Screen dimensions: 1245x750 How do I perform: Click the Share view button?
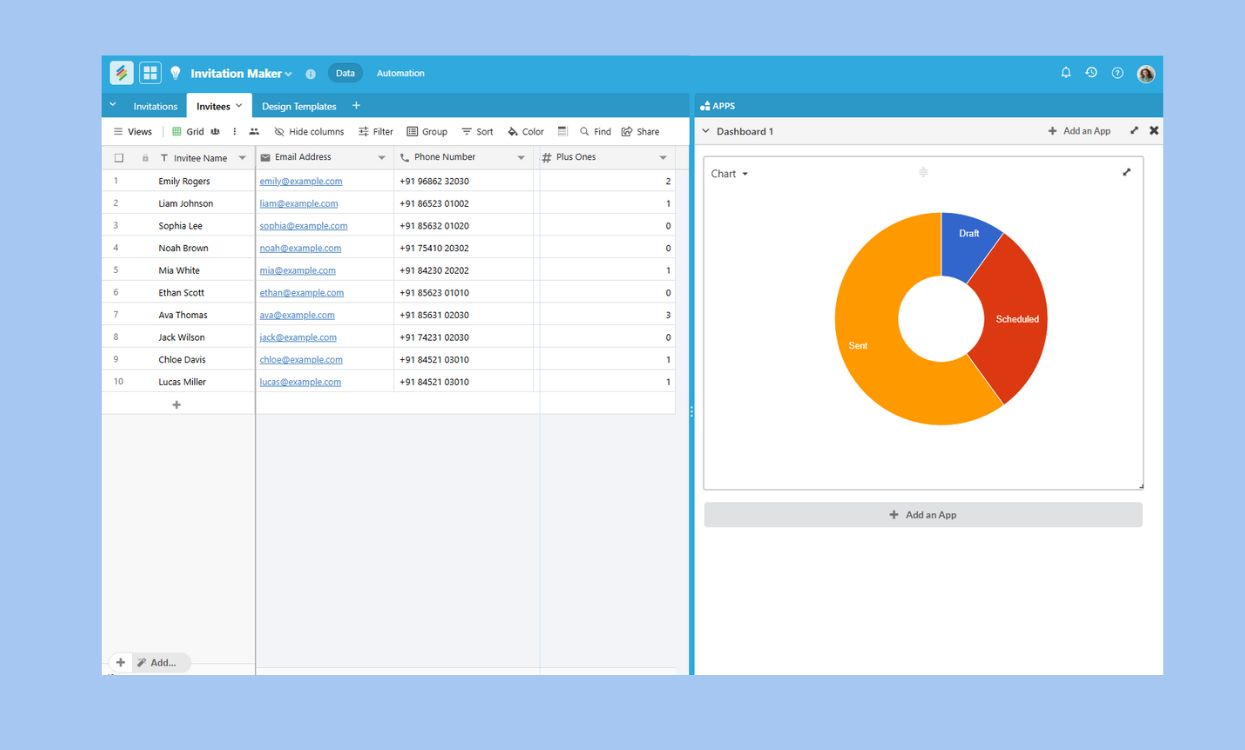640,132
